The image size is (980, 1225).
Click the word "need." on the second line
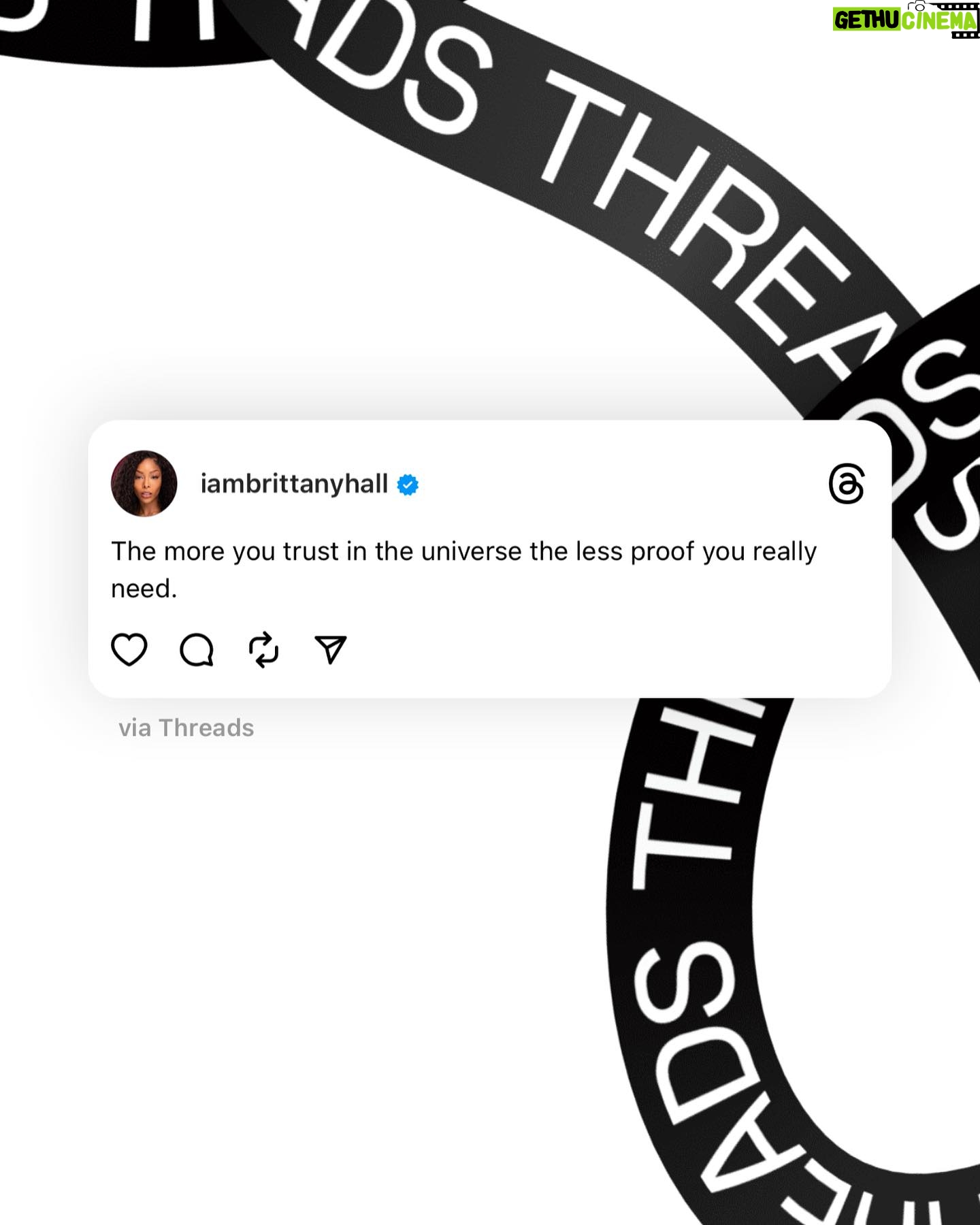coord(144,589)
